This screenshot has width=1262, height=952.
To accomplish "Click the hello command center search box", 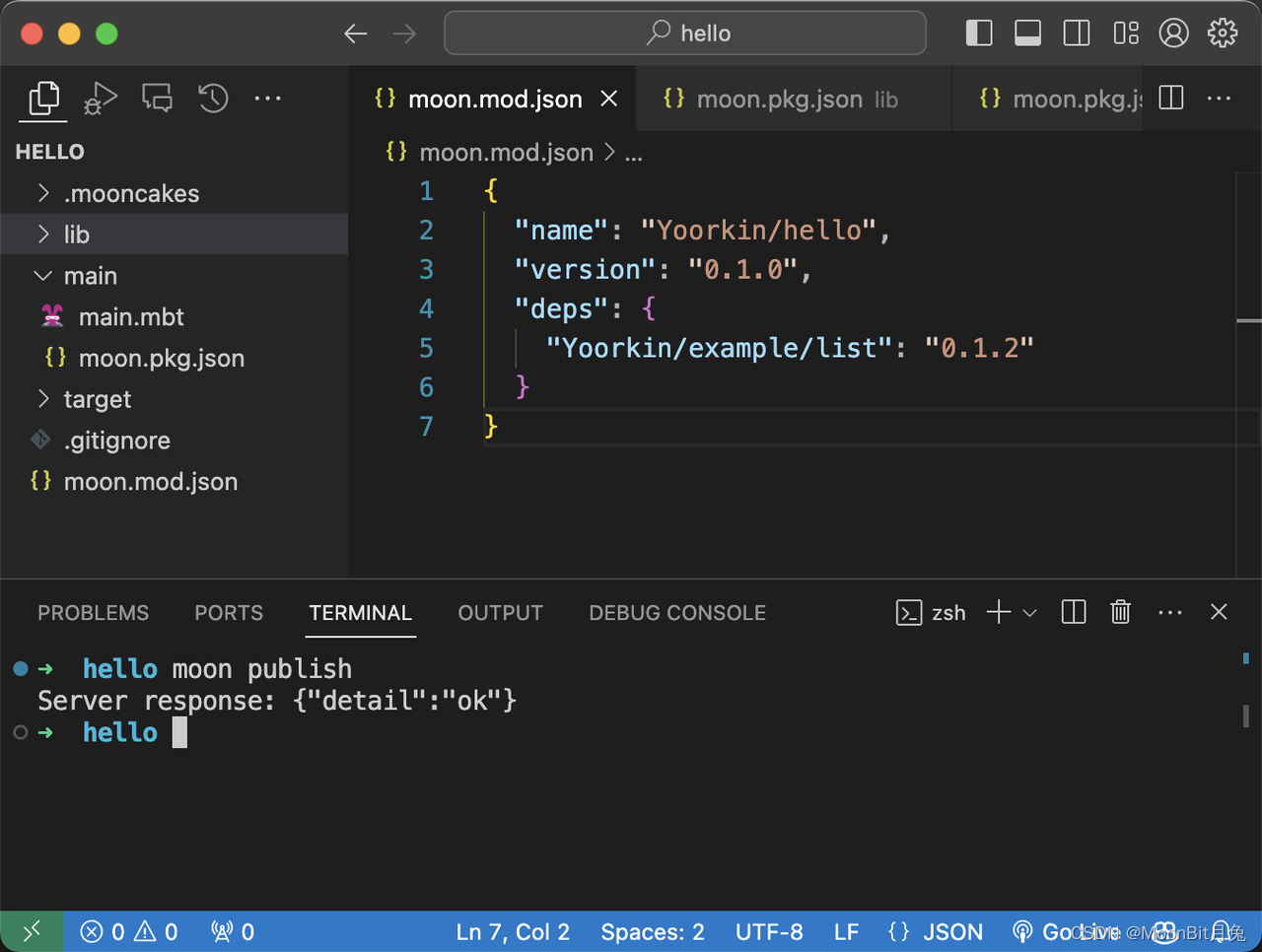I will (x=685, y=34).
